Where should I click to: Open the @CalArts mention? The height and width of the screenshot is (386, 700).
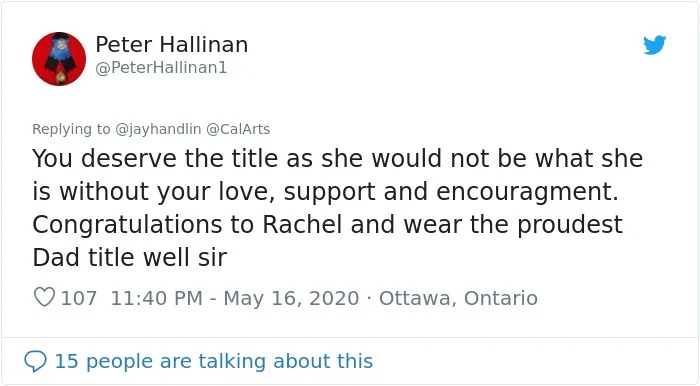(x=238, y=129)
